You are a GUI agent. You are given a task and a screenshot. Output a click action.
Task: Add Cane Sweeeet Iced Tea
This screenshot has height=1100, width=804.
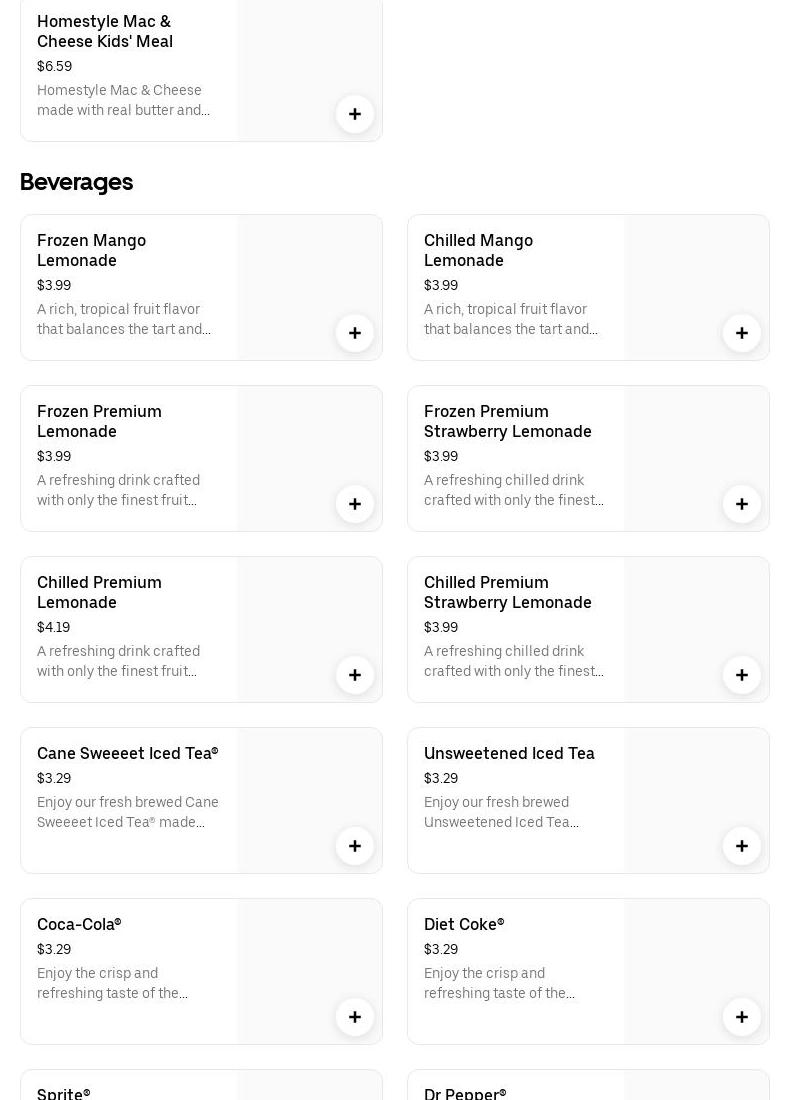355,846
